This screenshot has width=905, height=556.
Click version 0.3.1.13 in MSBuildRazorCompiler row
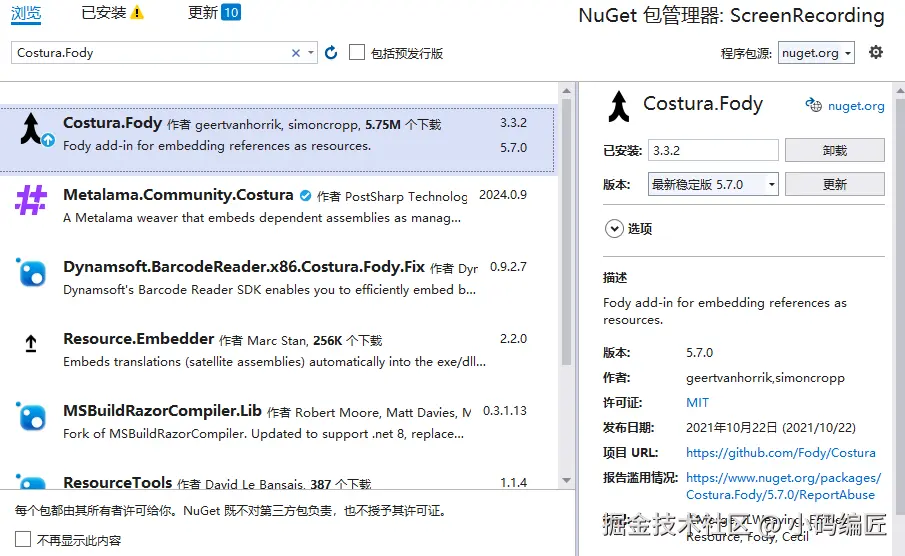point(505,411)
